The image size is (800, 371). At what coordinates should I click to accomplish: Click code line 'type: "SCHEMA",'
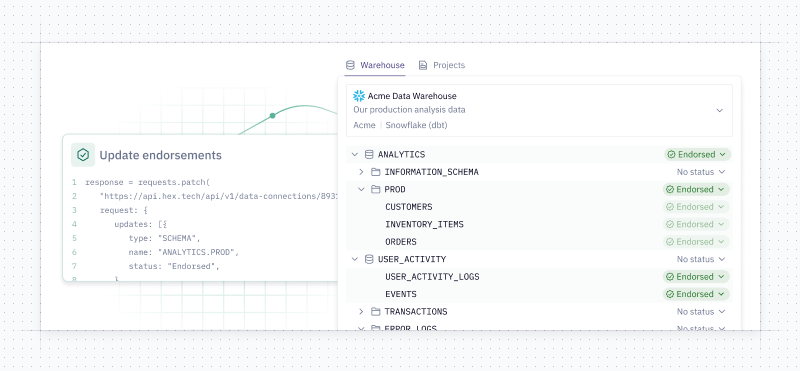pos(165,238)
